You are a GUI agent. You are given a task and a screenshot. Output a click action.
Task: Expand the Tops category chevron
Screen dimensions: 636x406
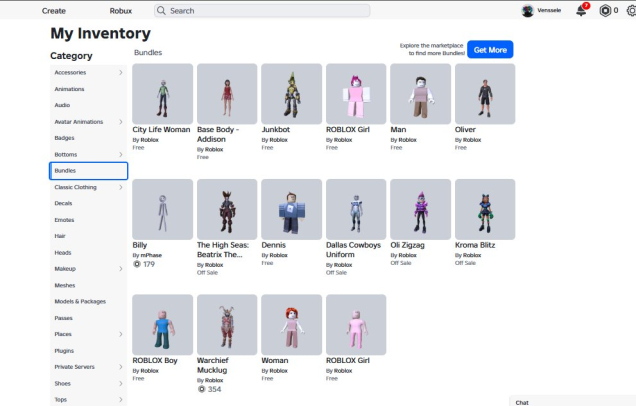tap(121, 400)
